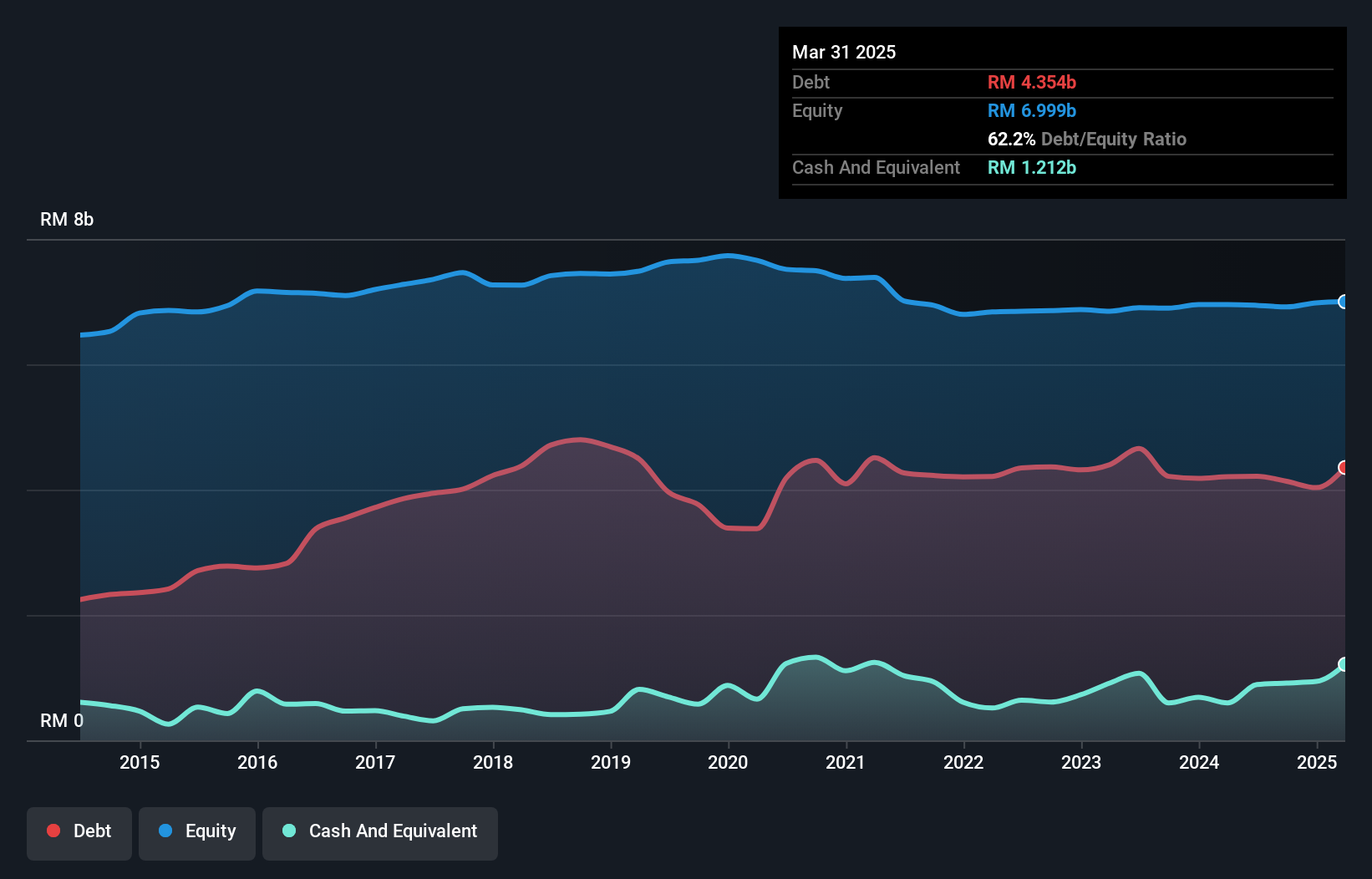This screenshot has width=1372, height=879.
Task: Click the RM 8b y-axis label
Action: 67,220
